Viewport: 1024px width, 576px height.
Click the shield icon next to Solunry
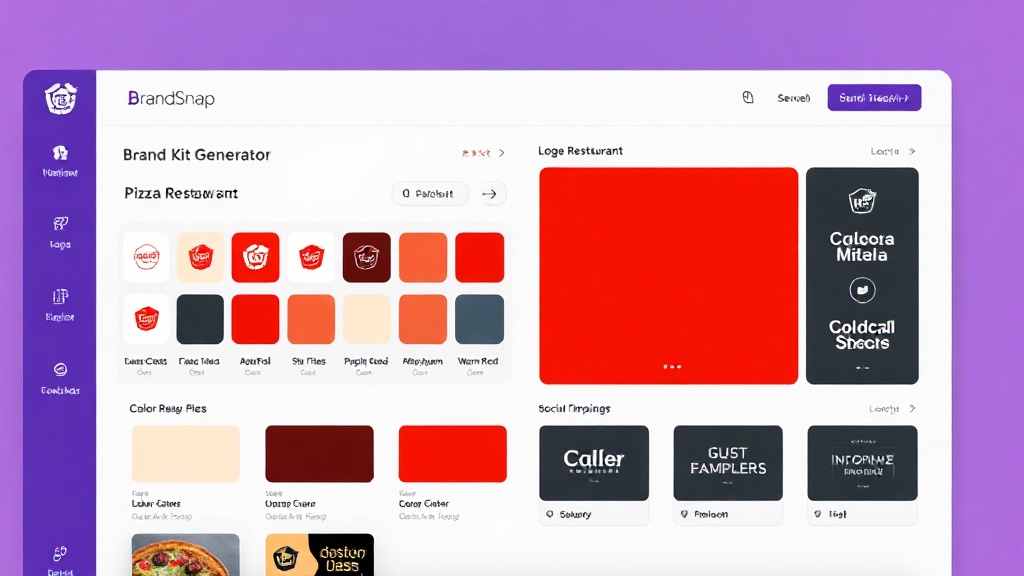coord(550,514)
